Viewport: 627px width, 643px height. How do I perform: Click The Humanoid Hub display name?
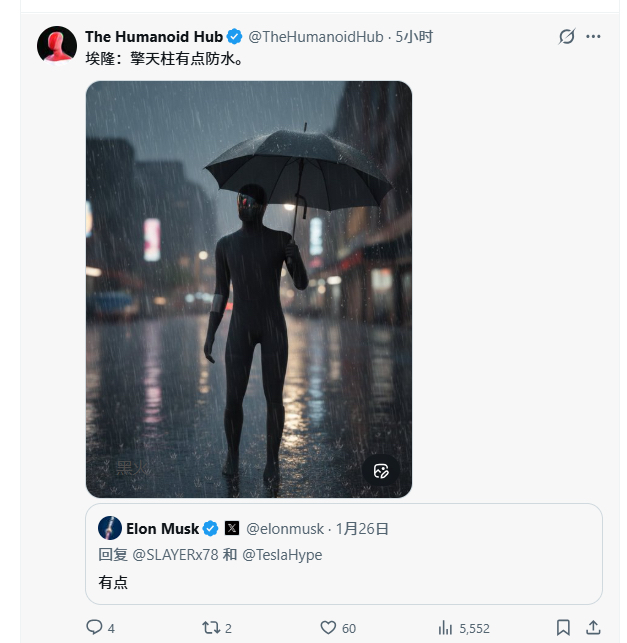154,36
